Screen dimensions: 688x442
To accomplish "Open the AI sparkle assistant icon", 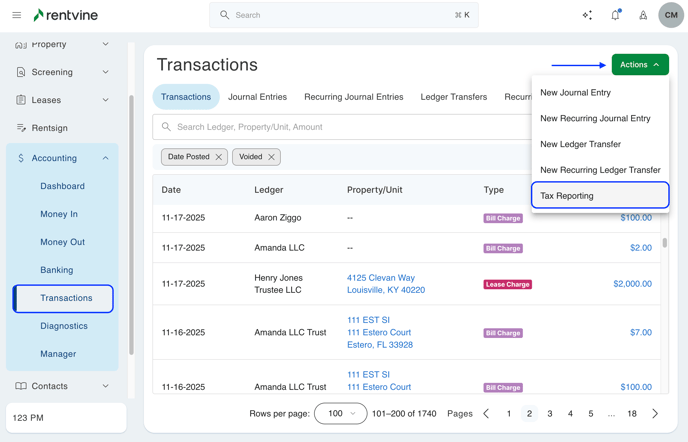I will pyautogui.click(x=587, y=15).
